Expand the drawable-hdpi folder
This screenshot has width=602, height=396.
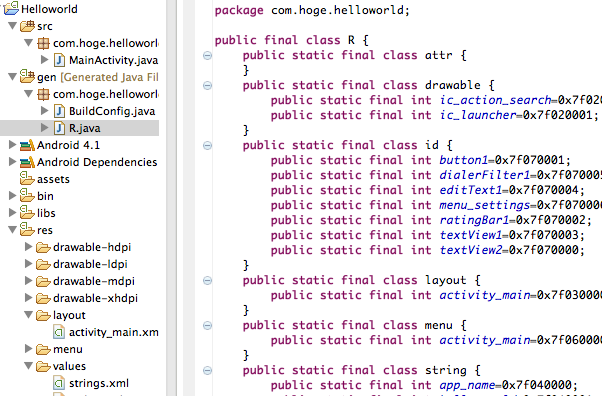coord(28,247)
